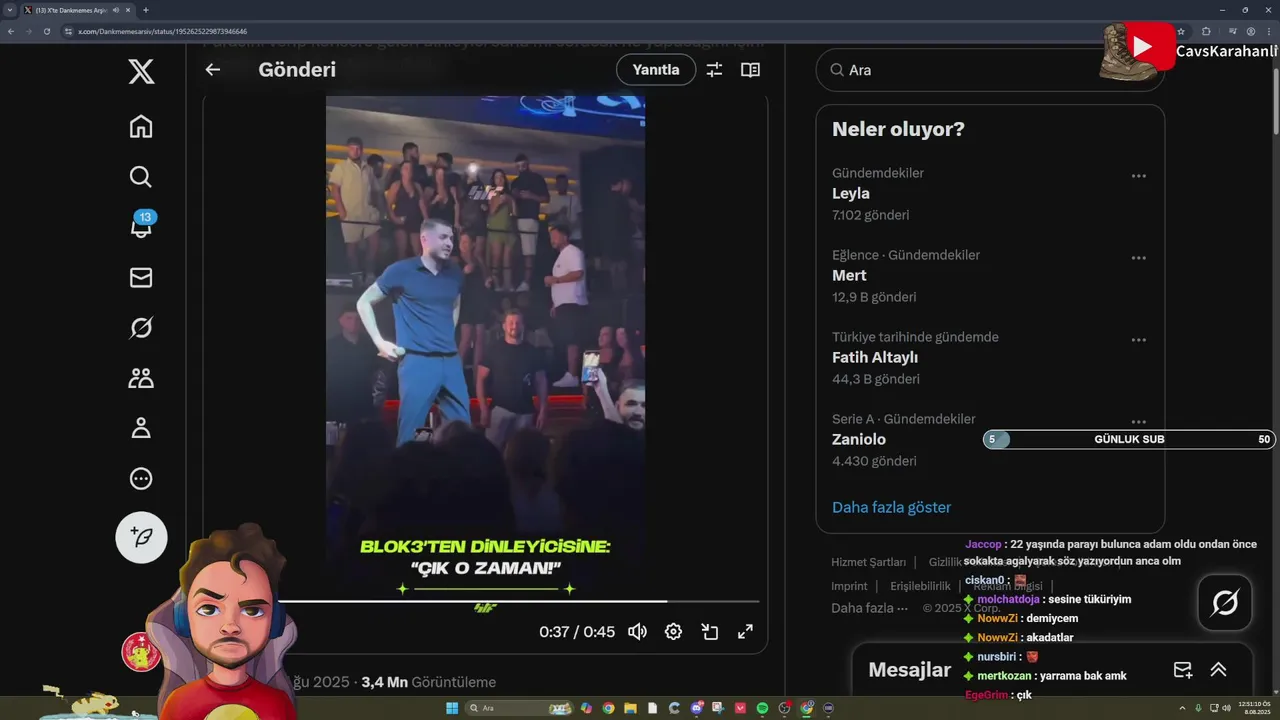This screenshot has height=720, width=1280.
Task: Open Windows Start menu
Action: pos(452,708)
